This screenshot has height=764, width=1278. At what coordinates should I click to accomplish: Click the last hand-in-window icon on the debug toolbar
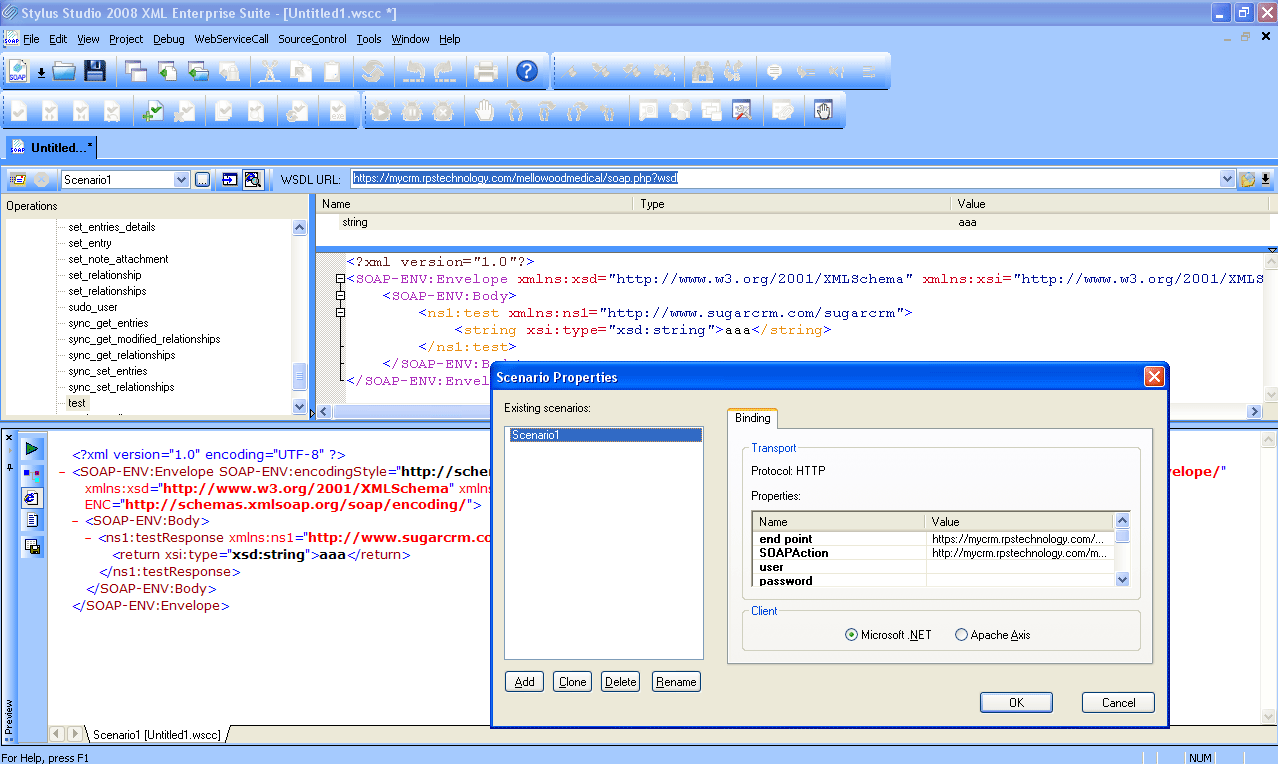(824, 111)
